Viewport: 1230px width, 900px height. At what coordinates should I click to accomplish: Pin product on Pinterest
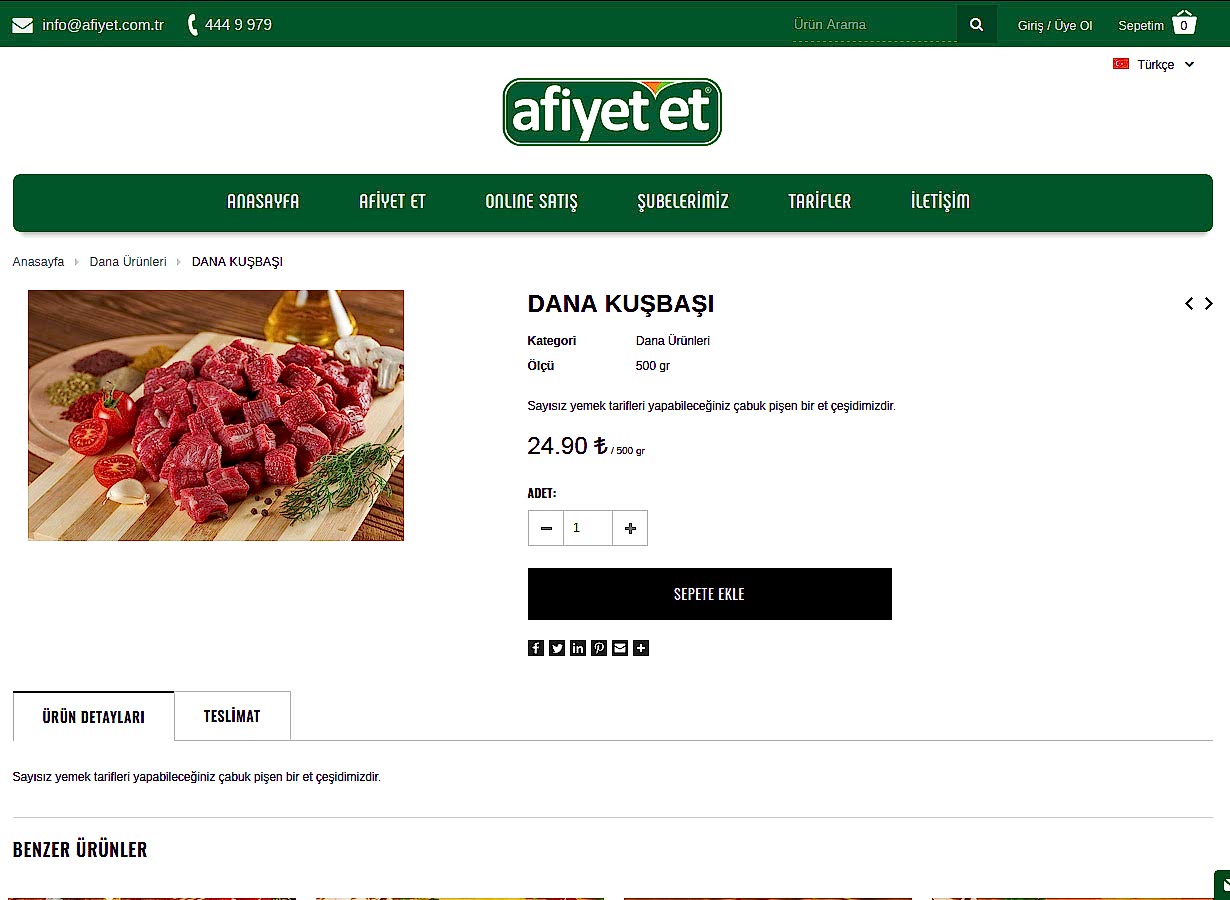[x=599, y=648]
